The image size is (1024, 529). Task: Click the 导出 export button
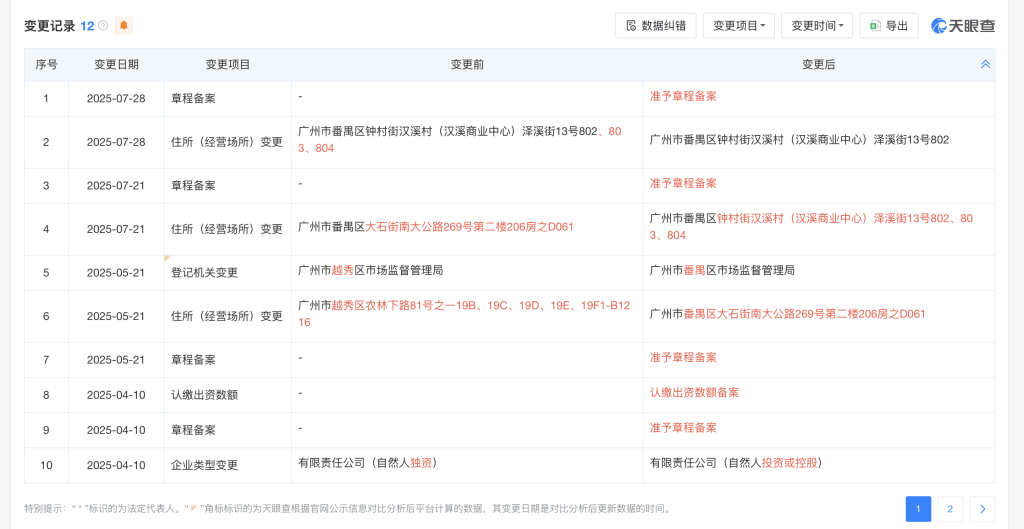point(888,26)
